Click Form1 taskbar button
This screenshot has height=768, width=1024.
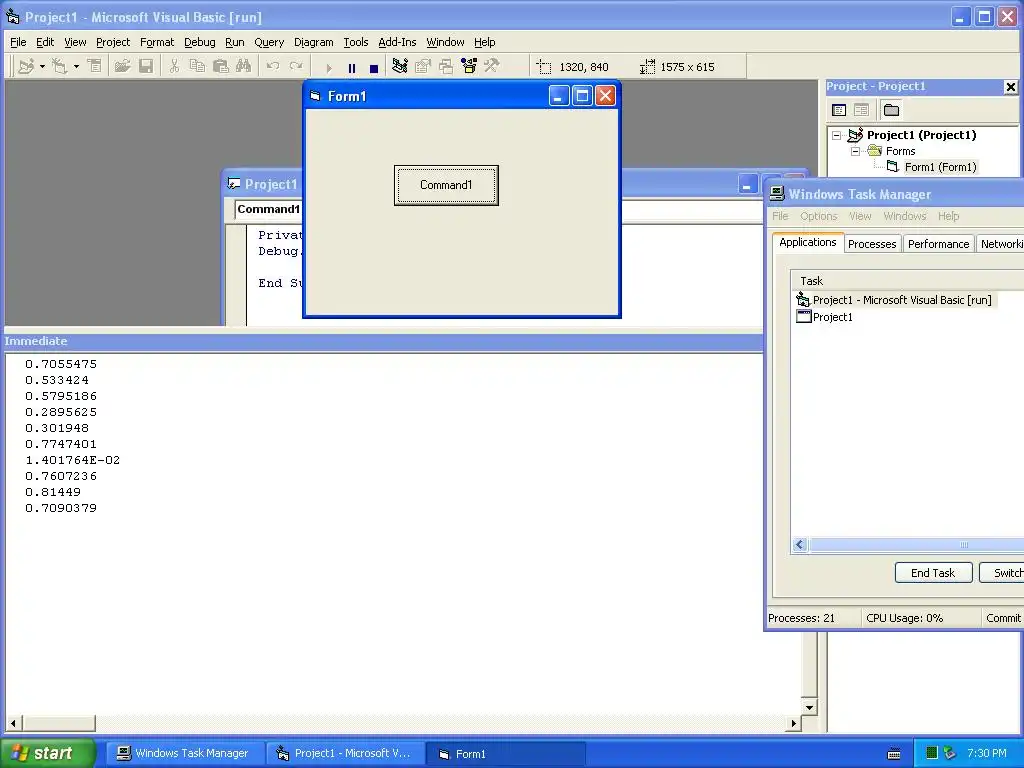pos(504,754)
